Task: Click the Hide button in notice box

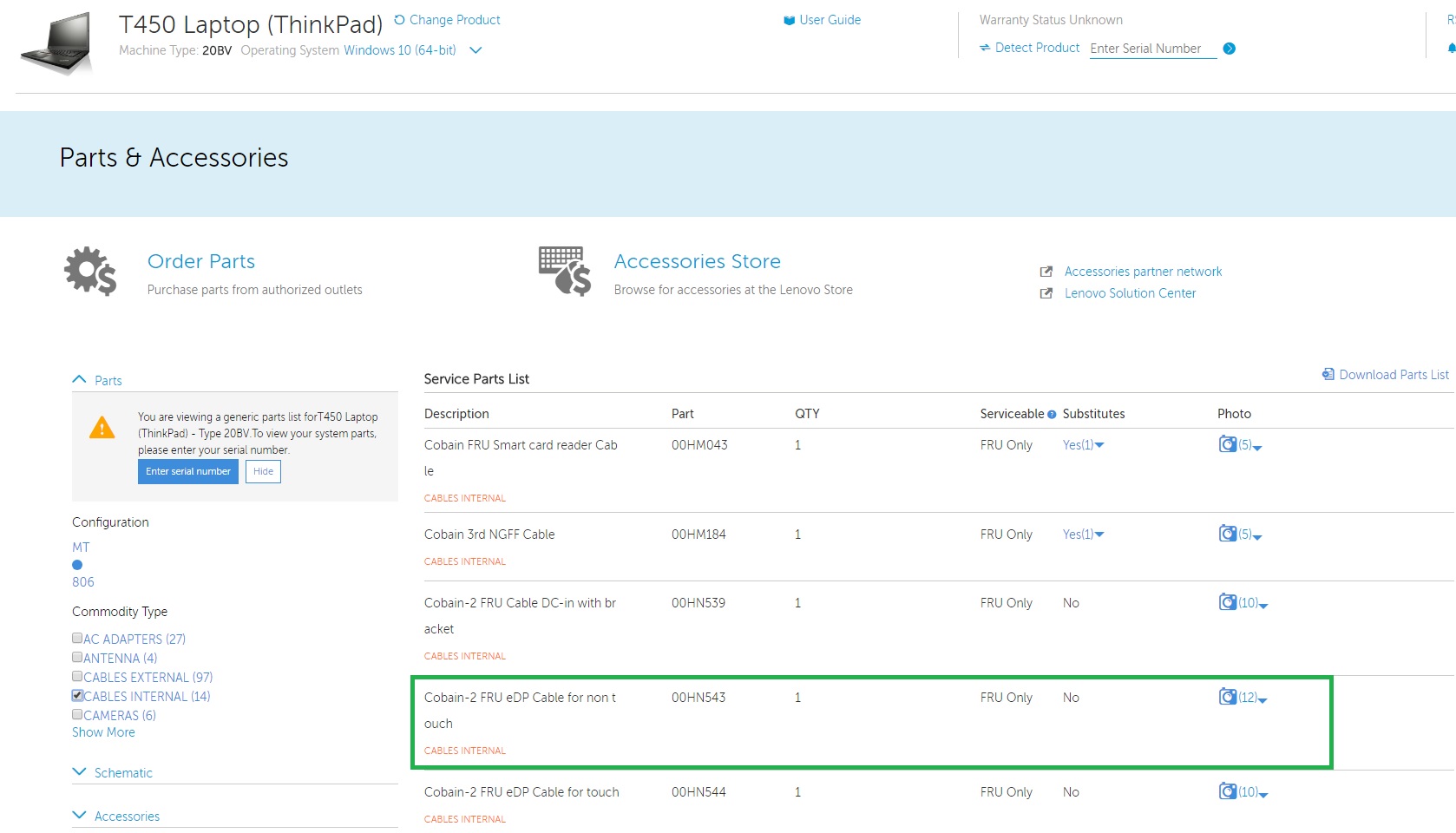Action: point(263,471)
